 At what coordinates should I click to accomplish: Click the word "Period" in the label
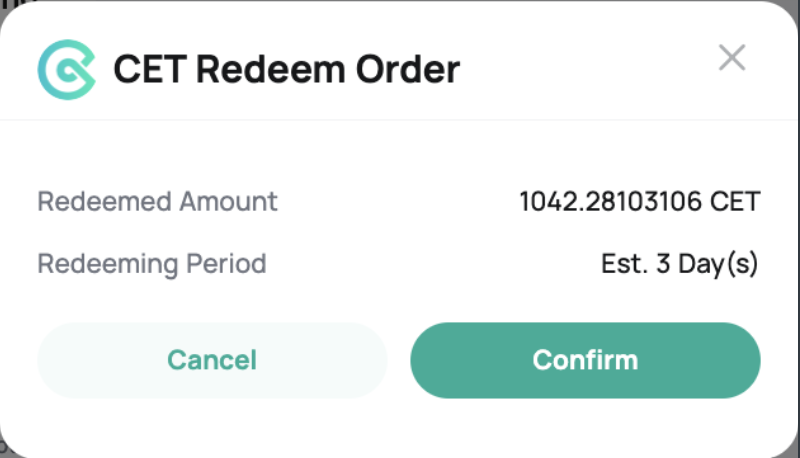(x=226, y=264)
